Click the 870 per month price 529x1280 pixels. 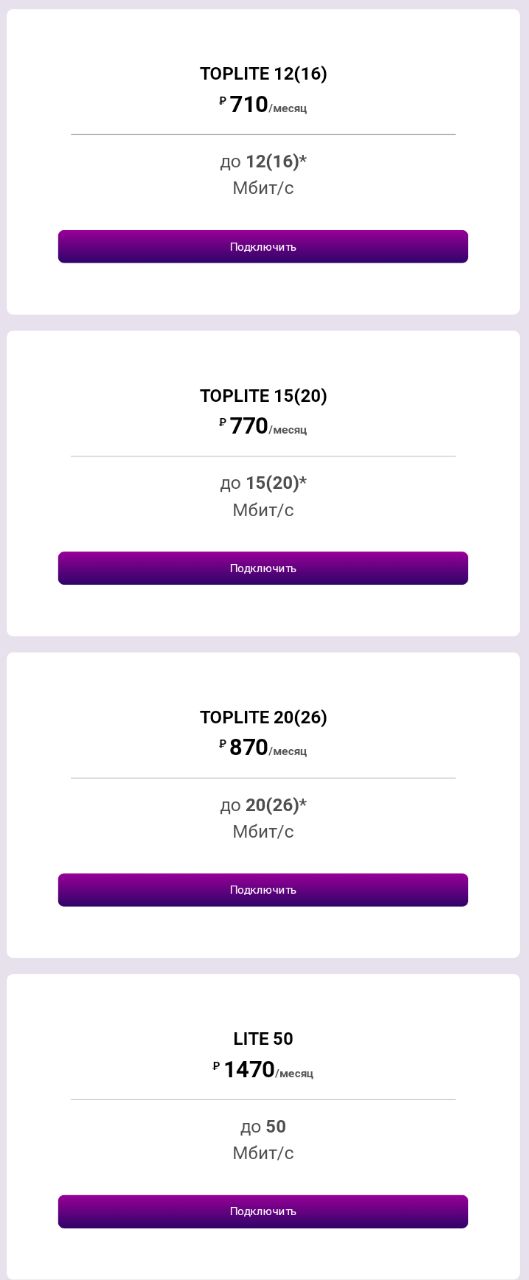[x=268, y=748]
